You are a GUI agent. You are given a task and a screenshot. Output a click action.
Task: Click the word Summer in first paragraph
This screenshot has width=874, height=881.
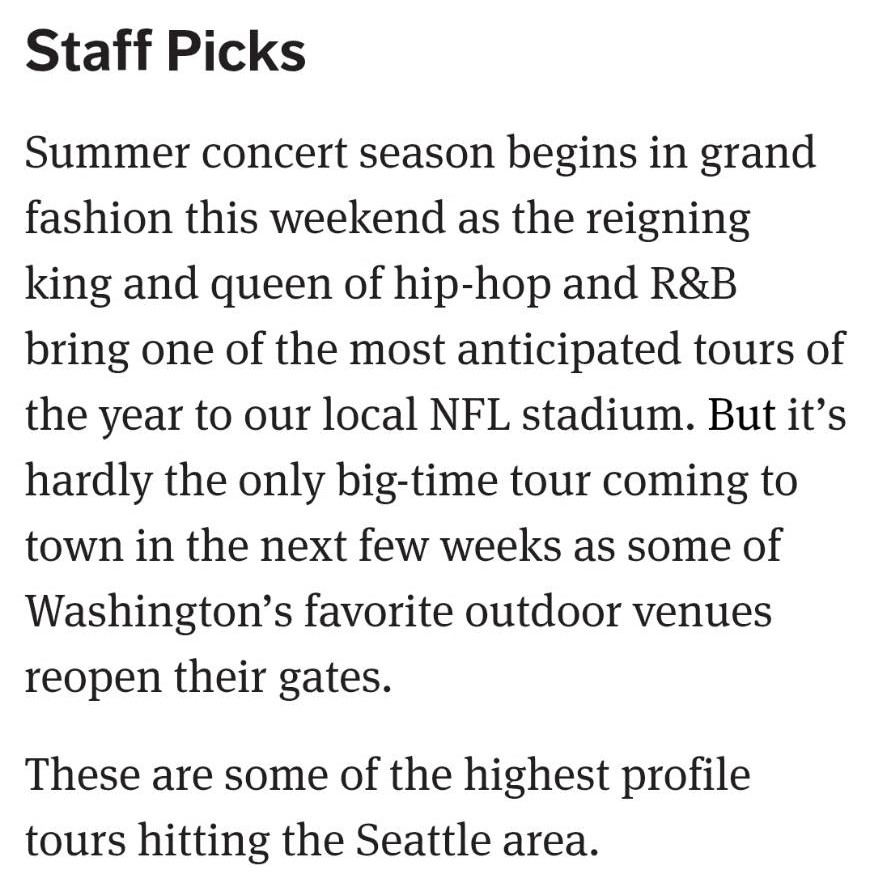coord(107,152)
